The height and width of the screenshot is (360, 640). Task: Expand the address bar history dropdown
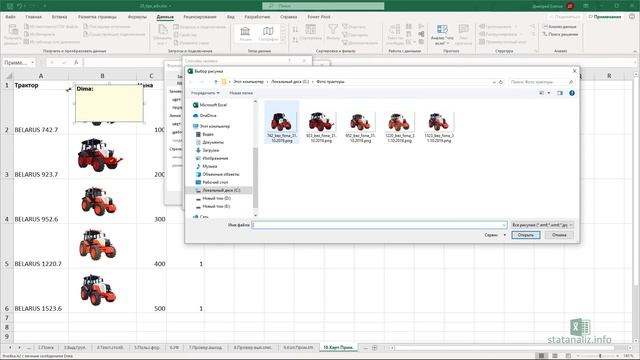(494, 82)
